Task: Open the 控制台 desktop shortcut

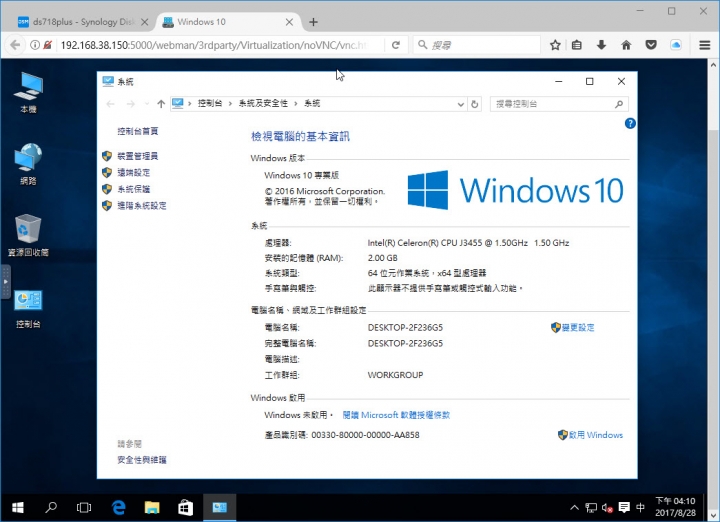Action: [x=28, y=309]
